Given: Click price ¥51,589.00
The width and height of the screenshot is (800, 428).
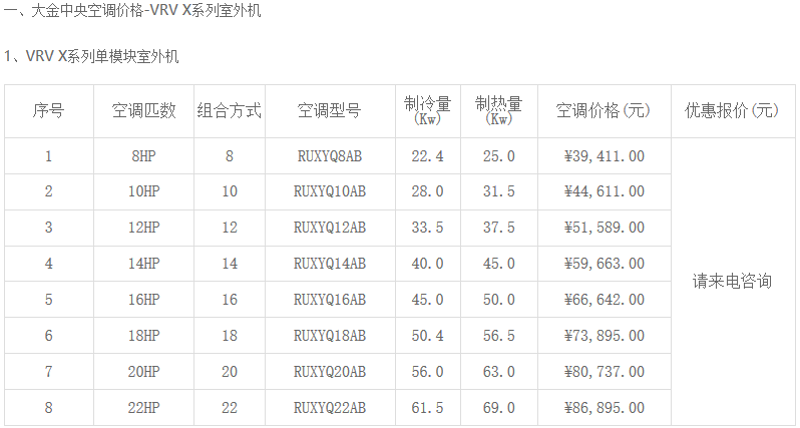Looking at the screenshot, I should pyautogui.click(x=604, y=228).
